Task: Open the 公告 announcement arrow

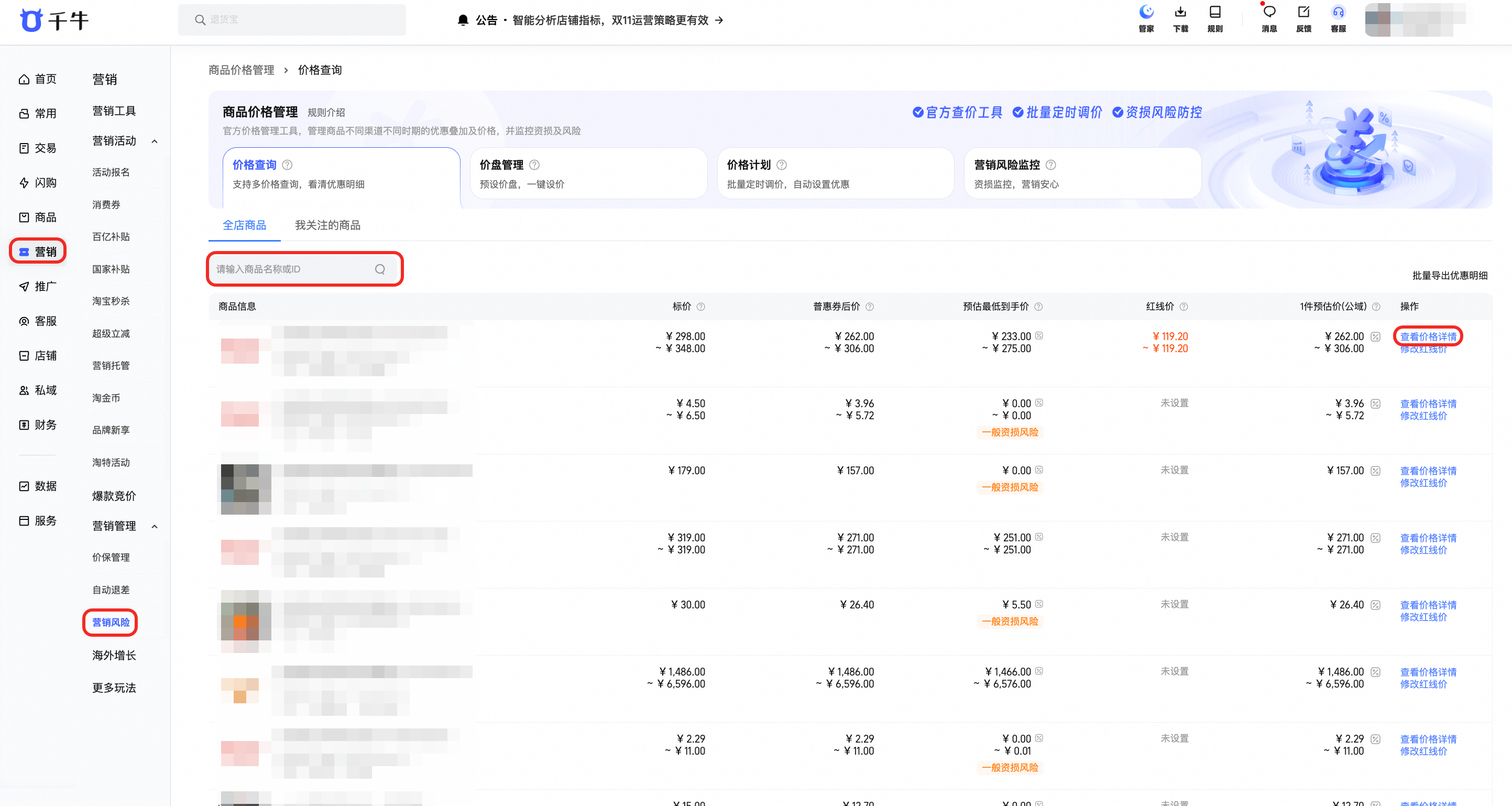Action: (719, 20)
